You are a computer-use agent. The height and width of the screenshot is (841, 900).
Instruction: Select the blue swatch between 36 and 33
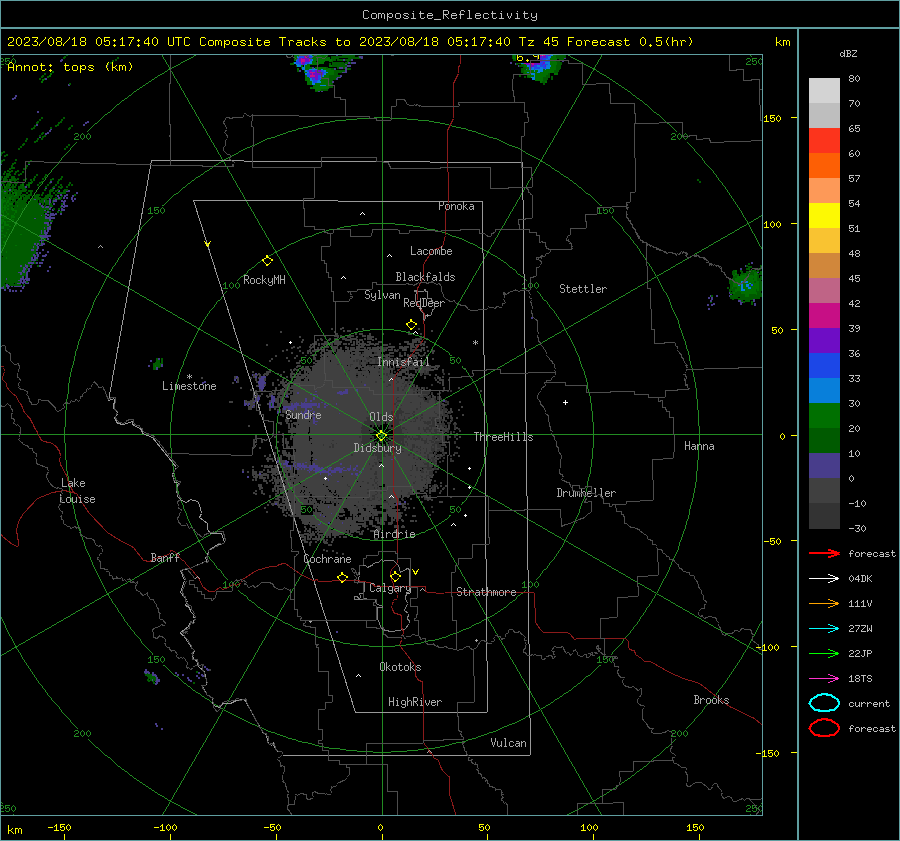pos(824,365)
